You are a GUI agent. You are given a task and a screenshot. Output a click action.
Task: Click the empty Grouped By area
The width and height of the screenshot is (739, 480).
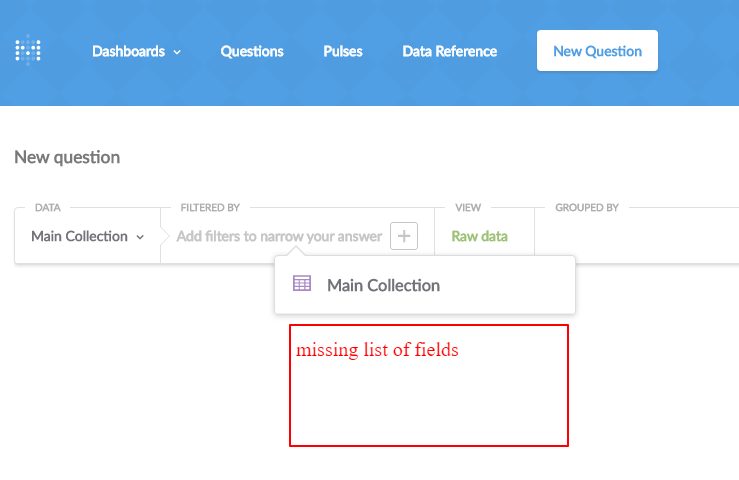tap(637, 236)
